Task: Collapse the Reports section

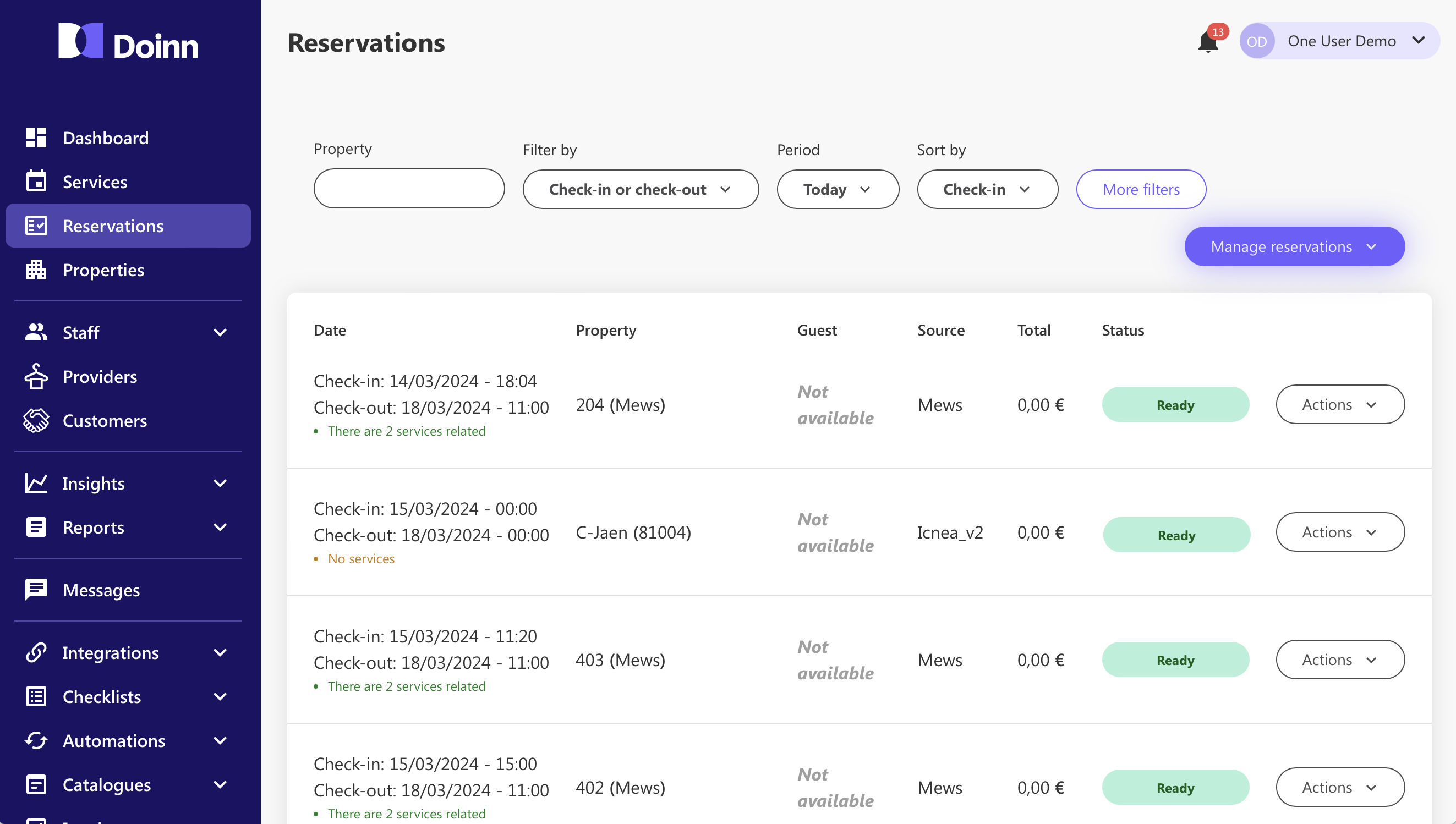Action: 221,527
